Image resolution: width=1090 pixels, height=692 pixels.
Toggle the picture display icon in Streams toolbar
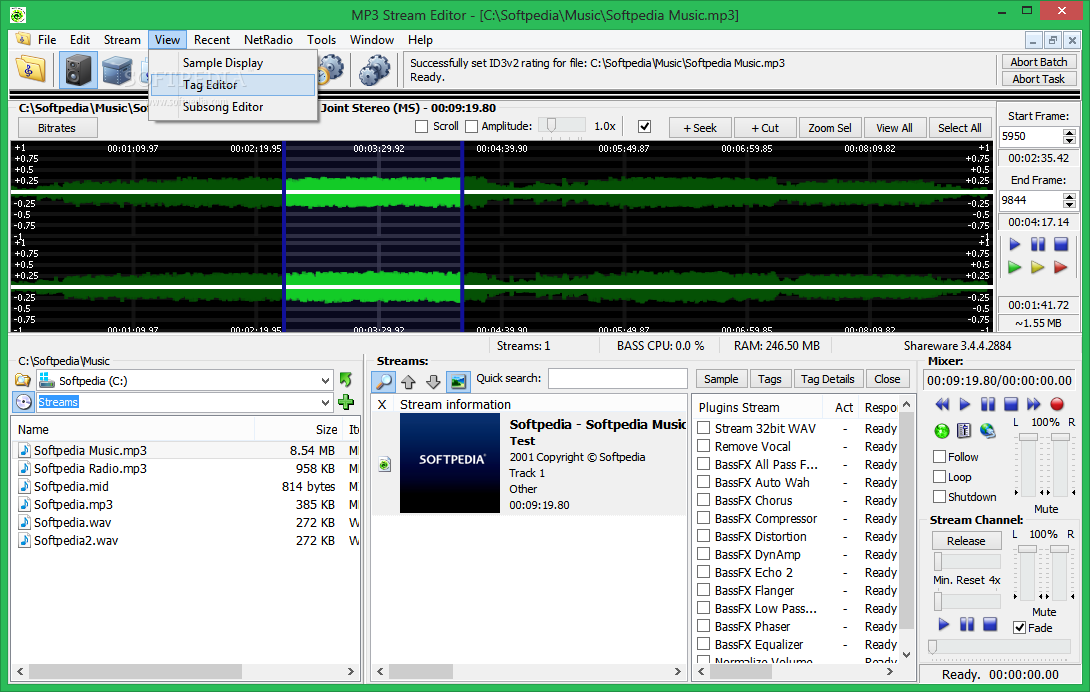click(458, 381)
